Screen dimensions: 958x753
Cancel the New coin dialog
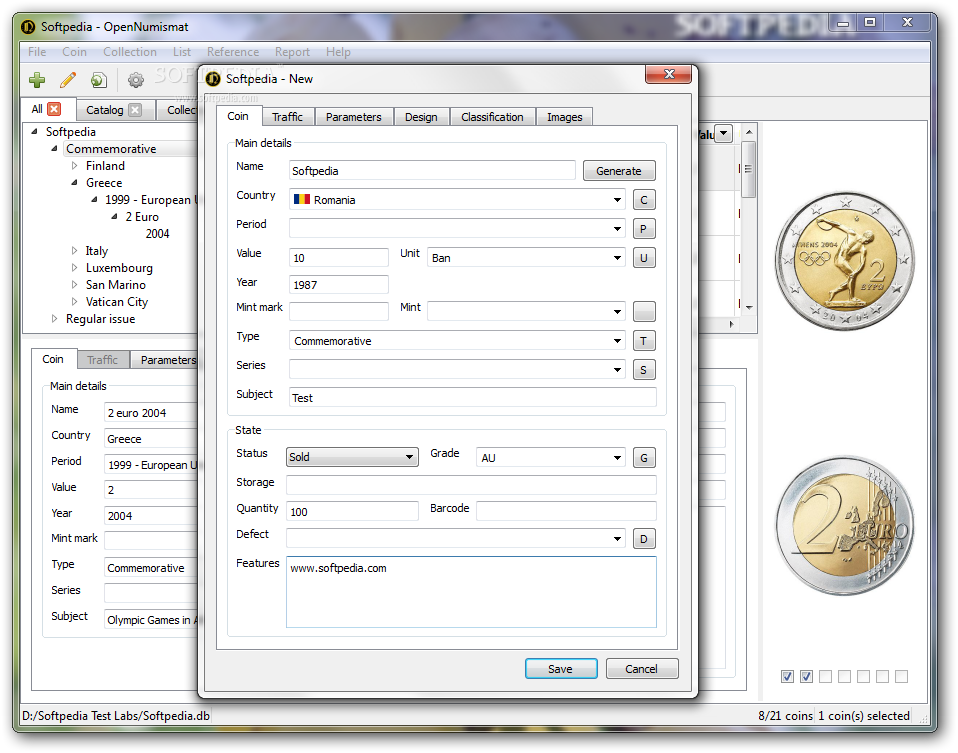pos(642,669)
